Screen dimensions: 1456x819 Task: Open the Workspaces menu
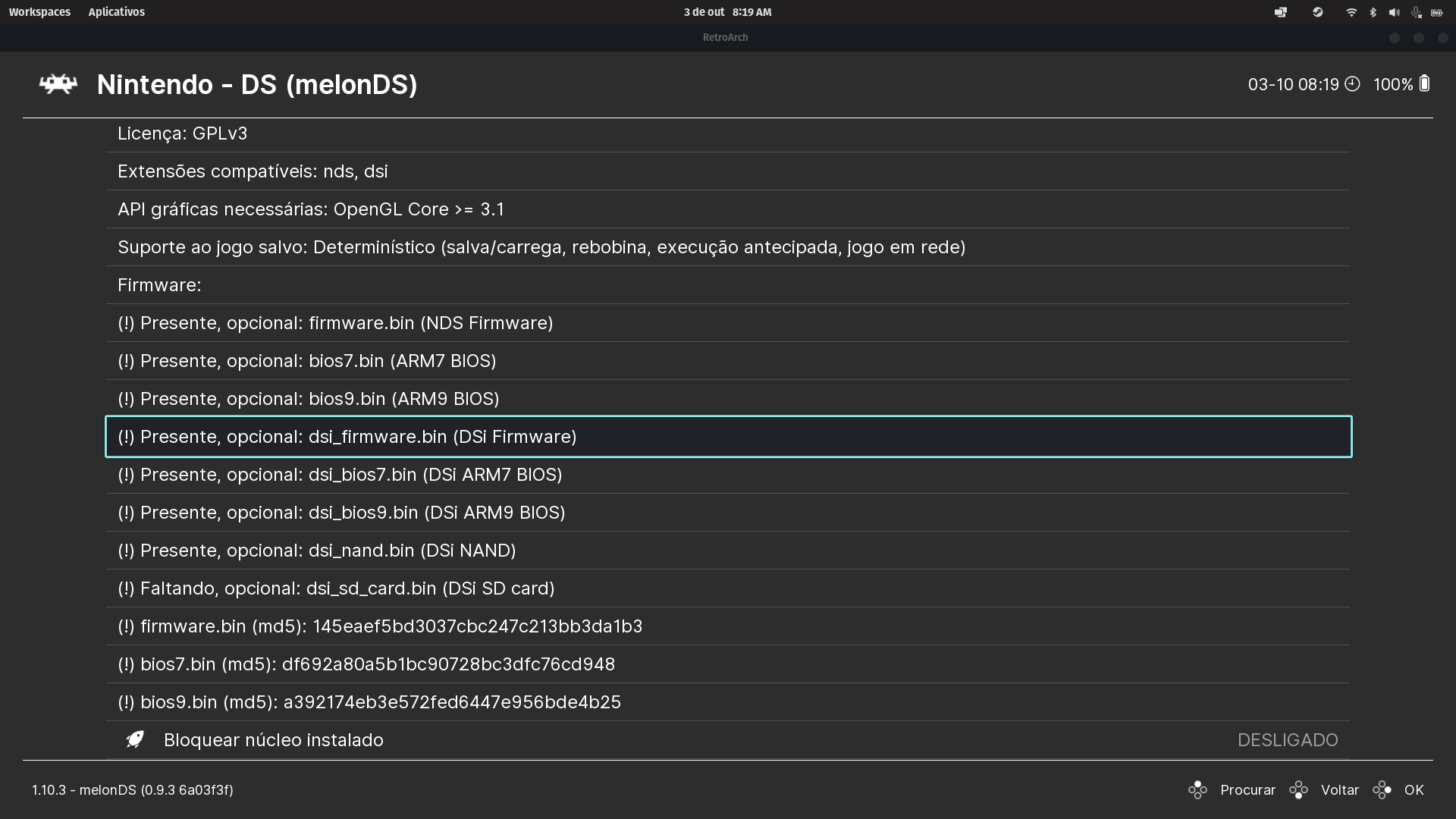[x=39, y=12]
